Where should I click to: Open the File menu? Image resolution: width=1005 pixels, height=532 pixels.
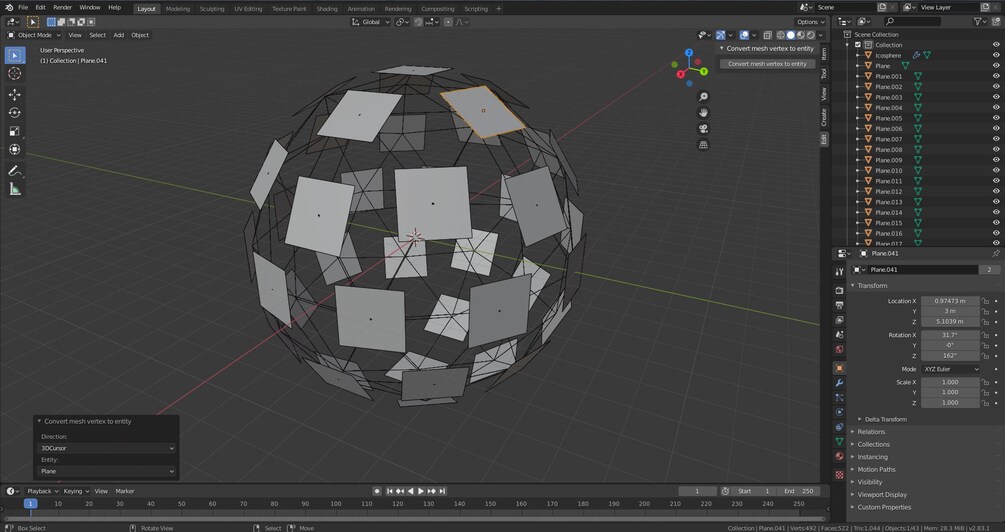[23, 8]
